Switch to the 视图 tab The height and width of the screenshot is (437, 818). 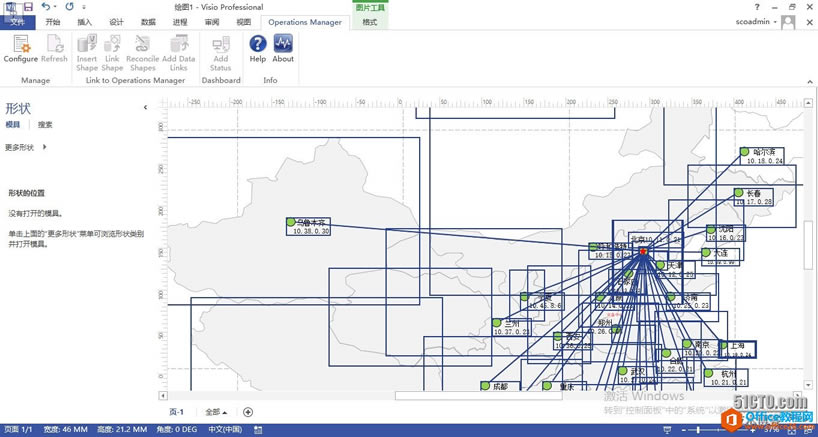point(244,22)
